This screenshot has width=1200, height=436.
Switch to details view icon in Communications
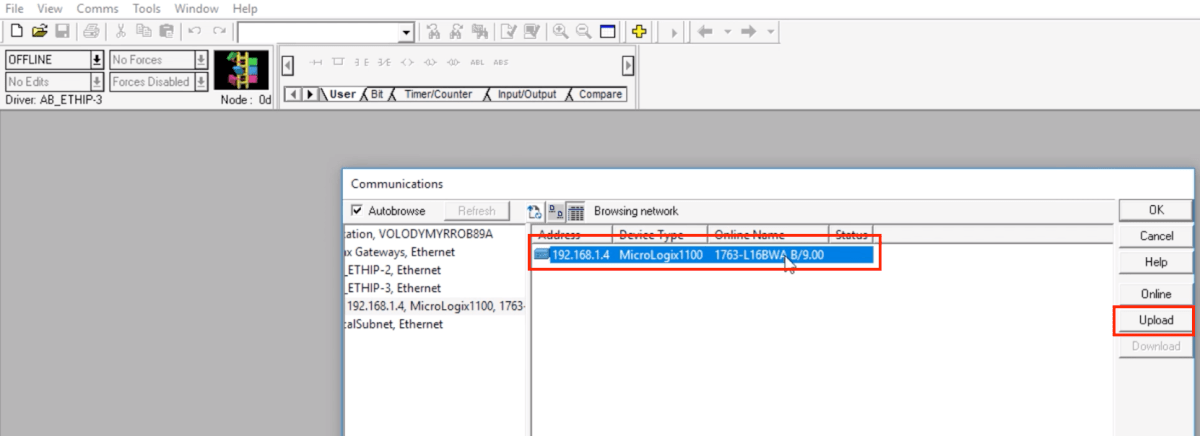coord(576,211)
